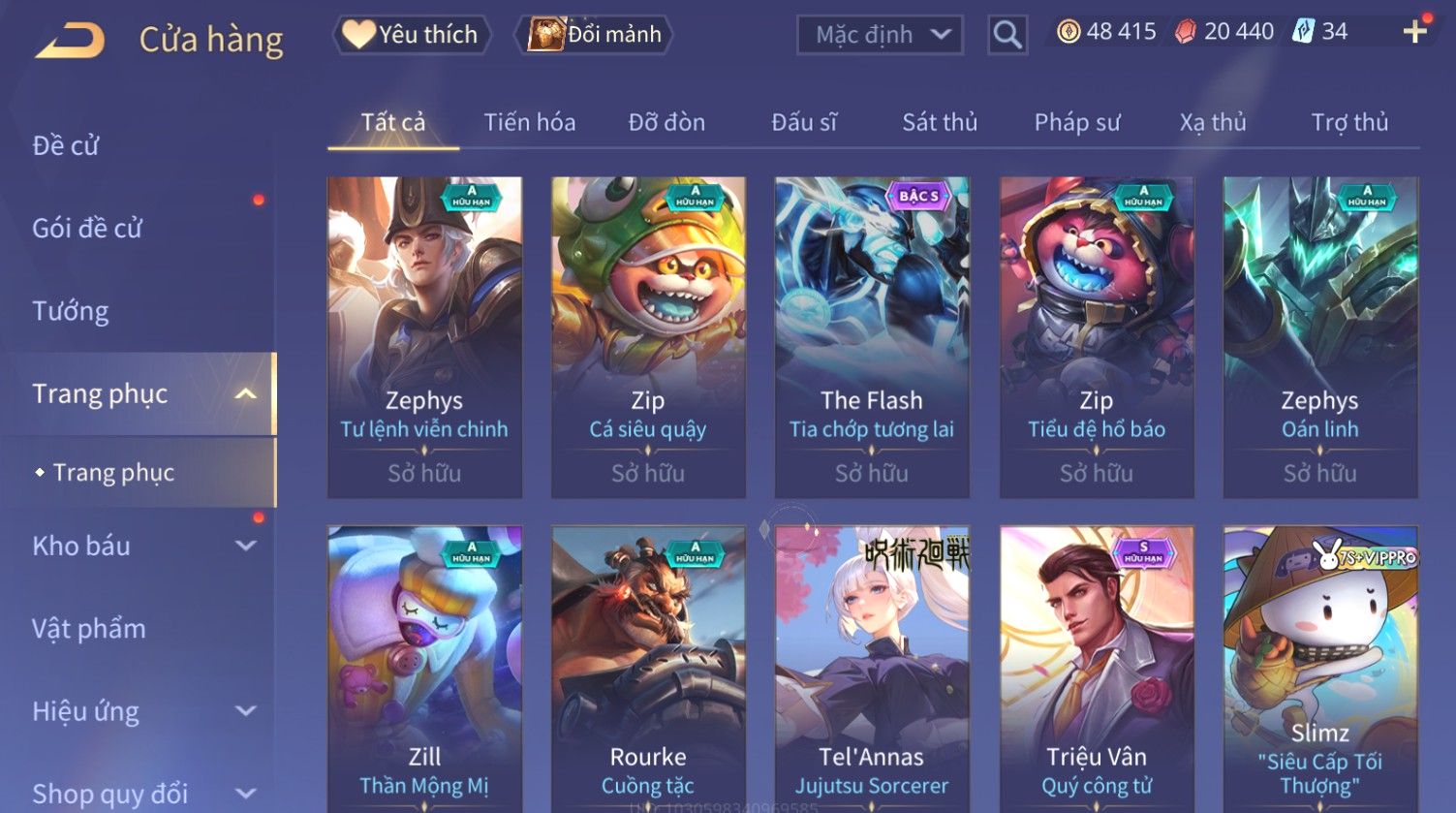Collapse the Trang phục sidebar section
The height and width of the screenshot is (813, 1456).
(x=246, y=393)
